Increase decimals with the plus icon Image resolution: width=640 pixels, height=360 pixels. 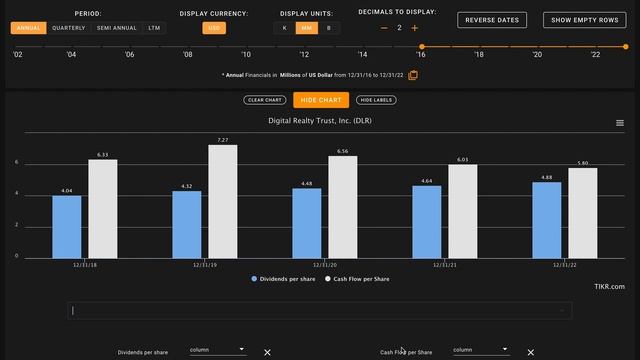(415, 28)
